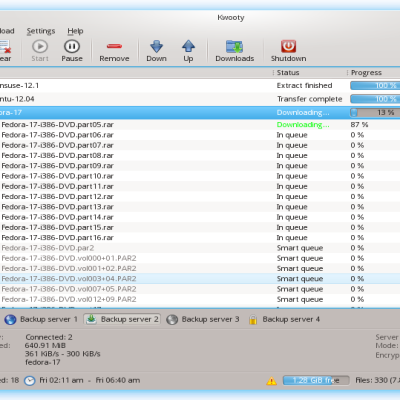
Task: Open the Help menu
Action: click(75, 31)
